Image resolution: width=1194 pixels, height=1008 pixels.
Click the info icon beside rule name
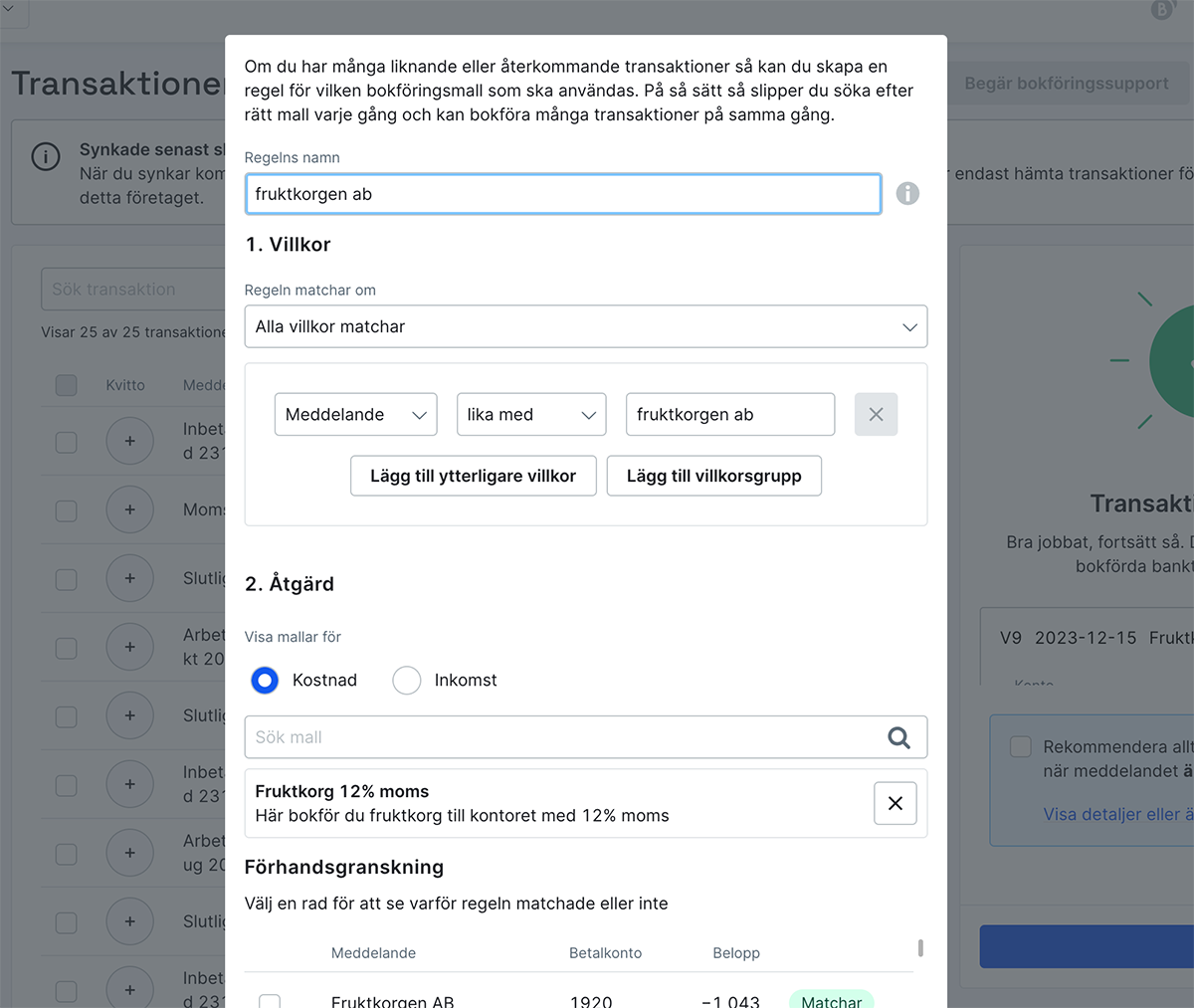click(906, 194)
